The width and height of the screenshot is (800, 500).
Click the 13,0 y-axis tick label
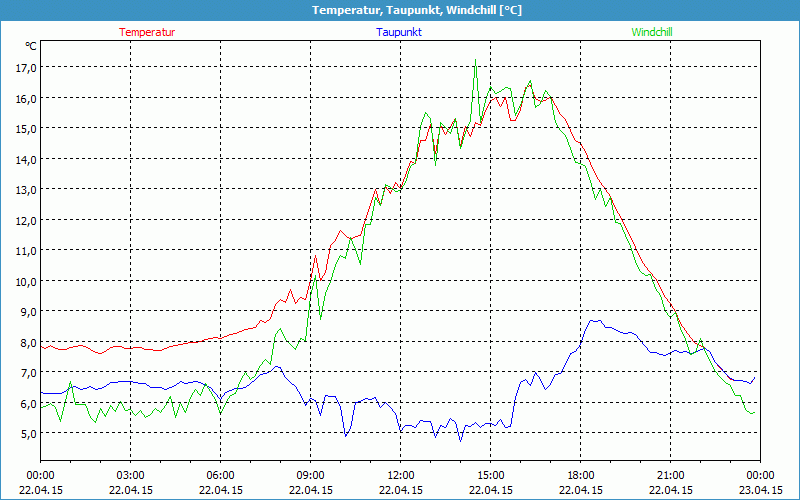click(x=26, y=189)
